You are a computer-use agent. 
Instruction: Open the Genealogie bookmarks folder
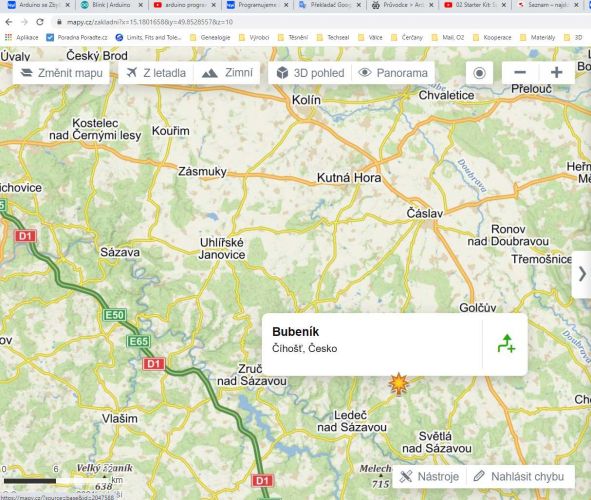pos(210,37)
